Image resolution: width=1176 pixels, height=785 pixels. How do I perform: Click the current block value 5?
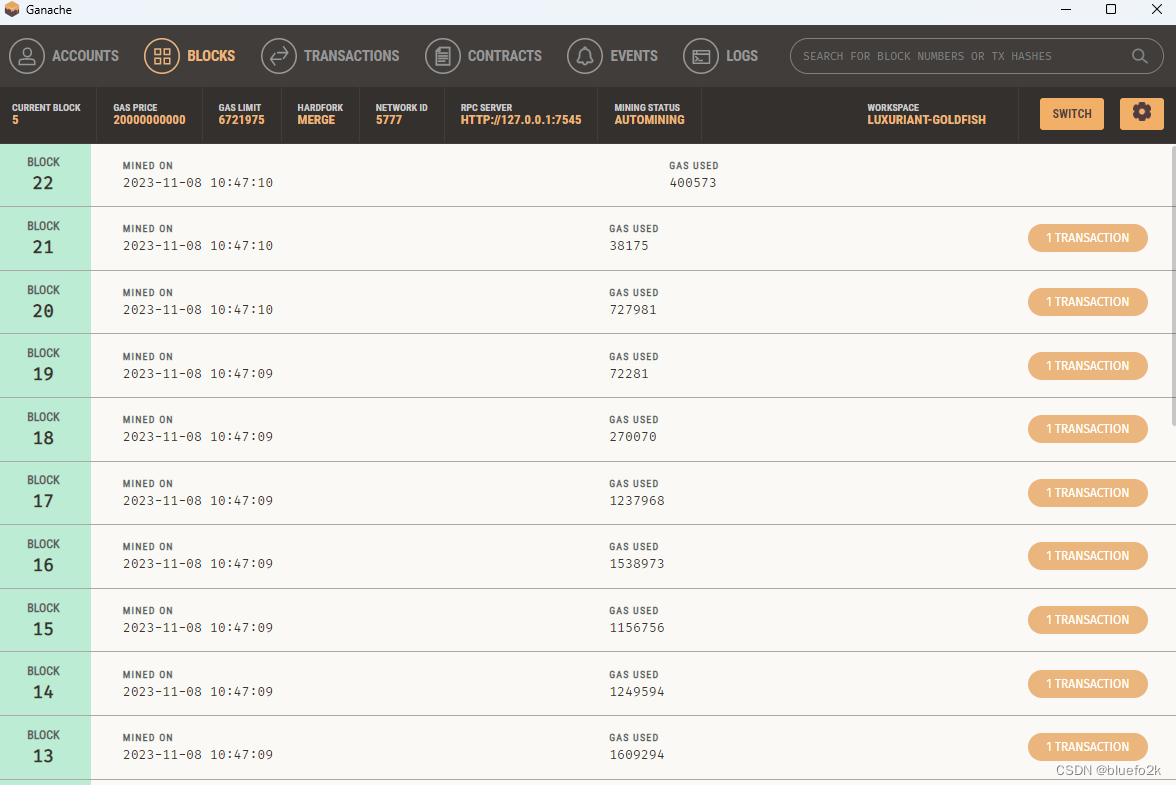(x=15, y=120)
